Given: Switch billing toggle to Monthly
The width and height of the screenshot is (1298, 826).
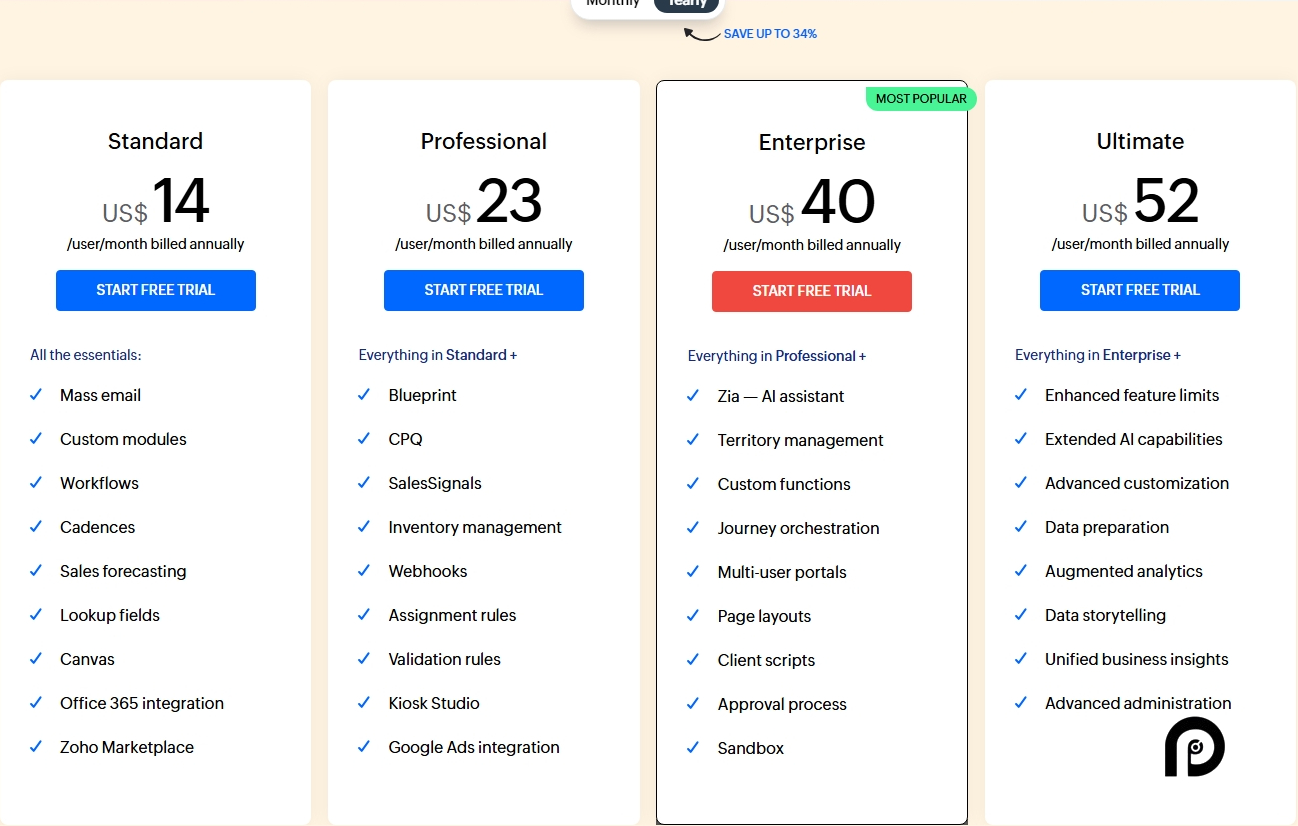Looking at the screenshot, I should [x=613, y=4].
